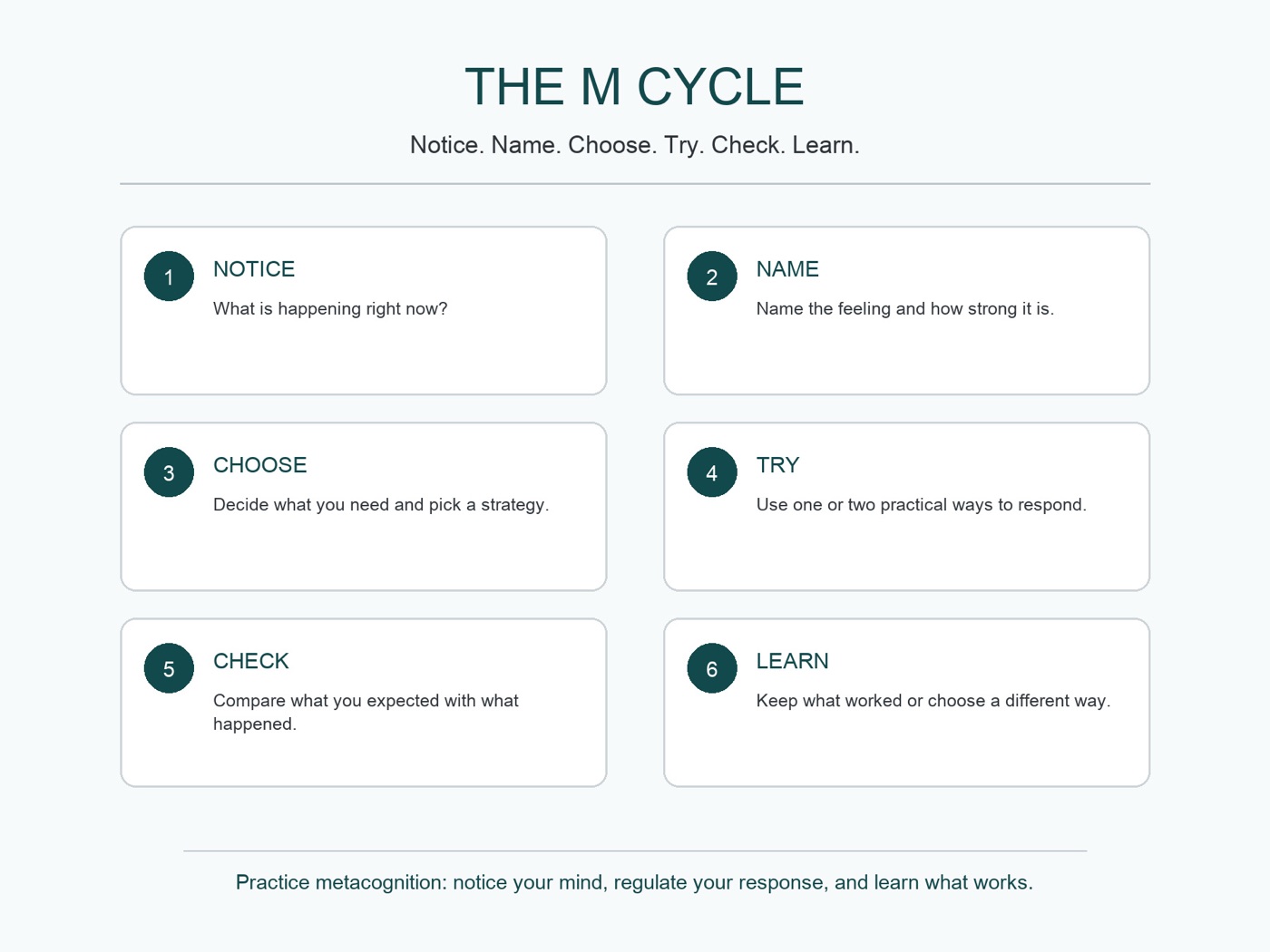The width and height of the screenshot is (1270, 952).
Task: Click the CHECK card heading
Action: pyautogui.click(x=251, y=661)
